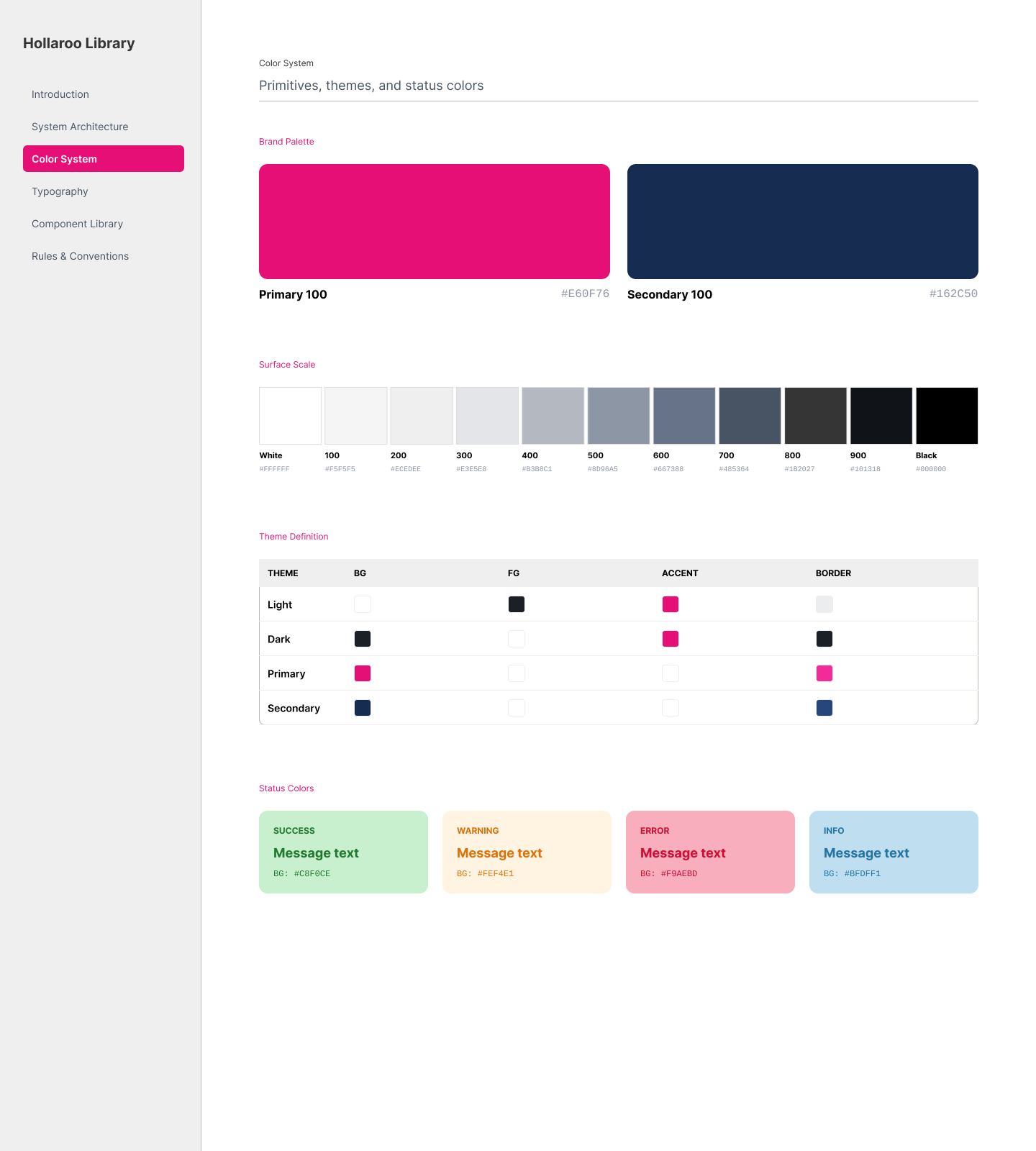Click the #162C50 hex value
Viewport: 1036px width, 1151px height.
pos(953,294)
